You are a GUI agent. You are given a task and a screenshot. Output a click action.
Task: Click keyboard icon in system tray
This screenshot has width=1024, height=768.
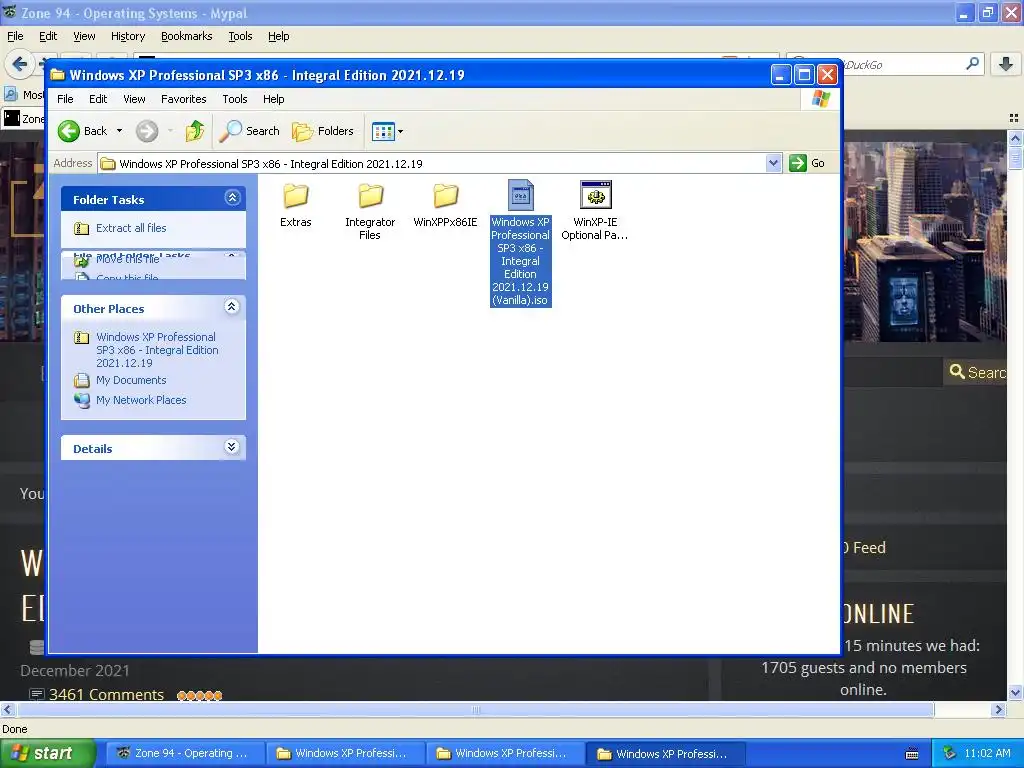point(912,754)
